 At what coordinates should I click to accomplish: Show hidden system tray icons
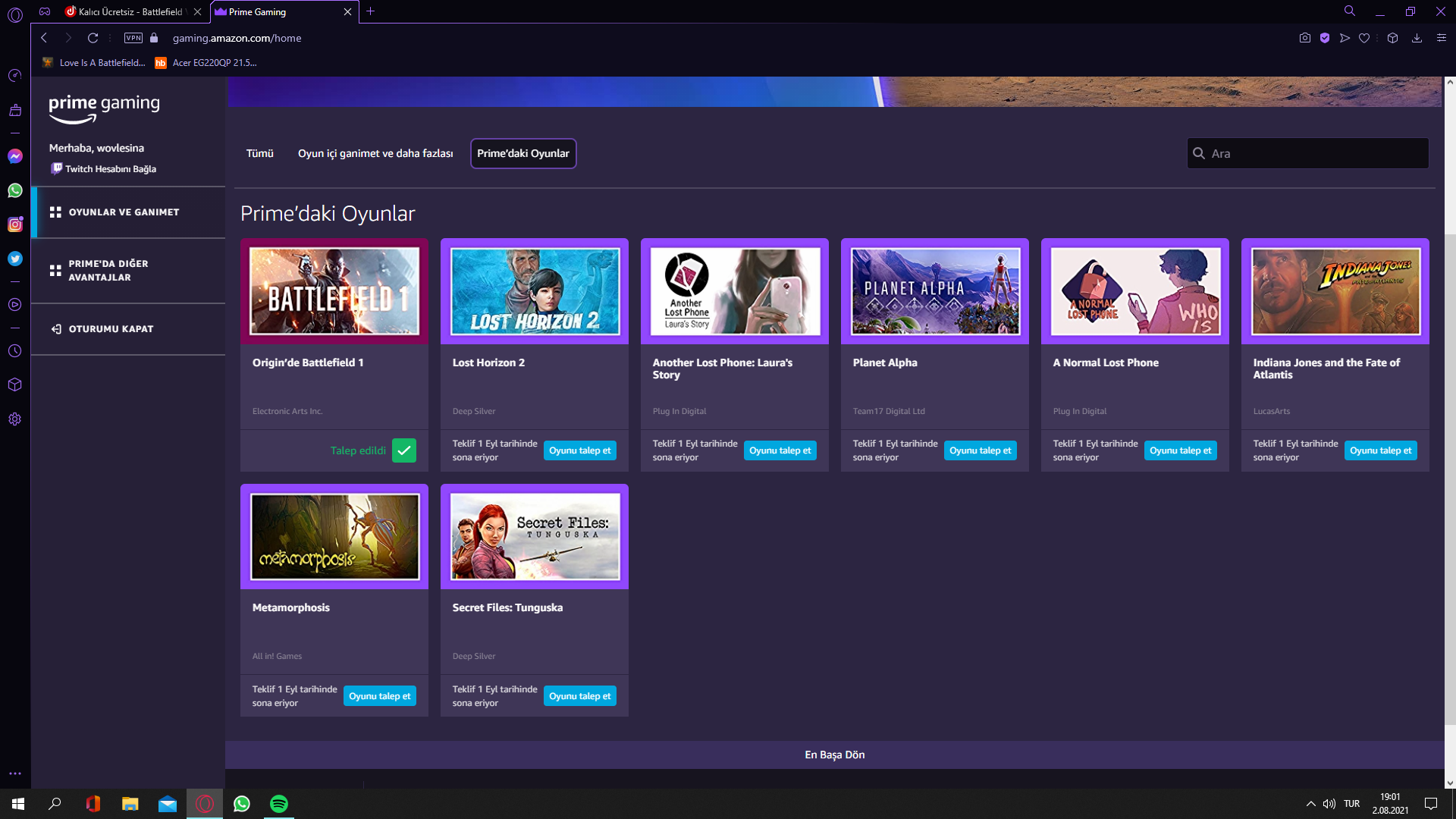[1310, 804]
